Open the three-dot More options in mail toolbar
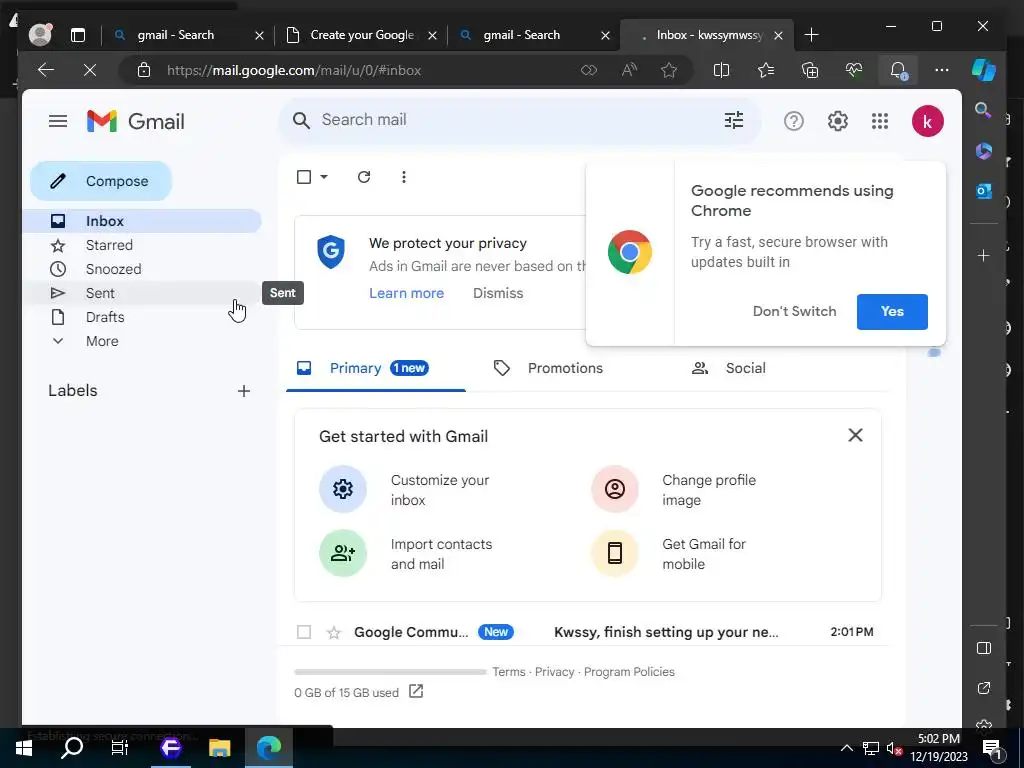1024x768 pixels. coord(404,177)
